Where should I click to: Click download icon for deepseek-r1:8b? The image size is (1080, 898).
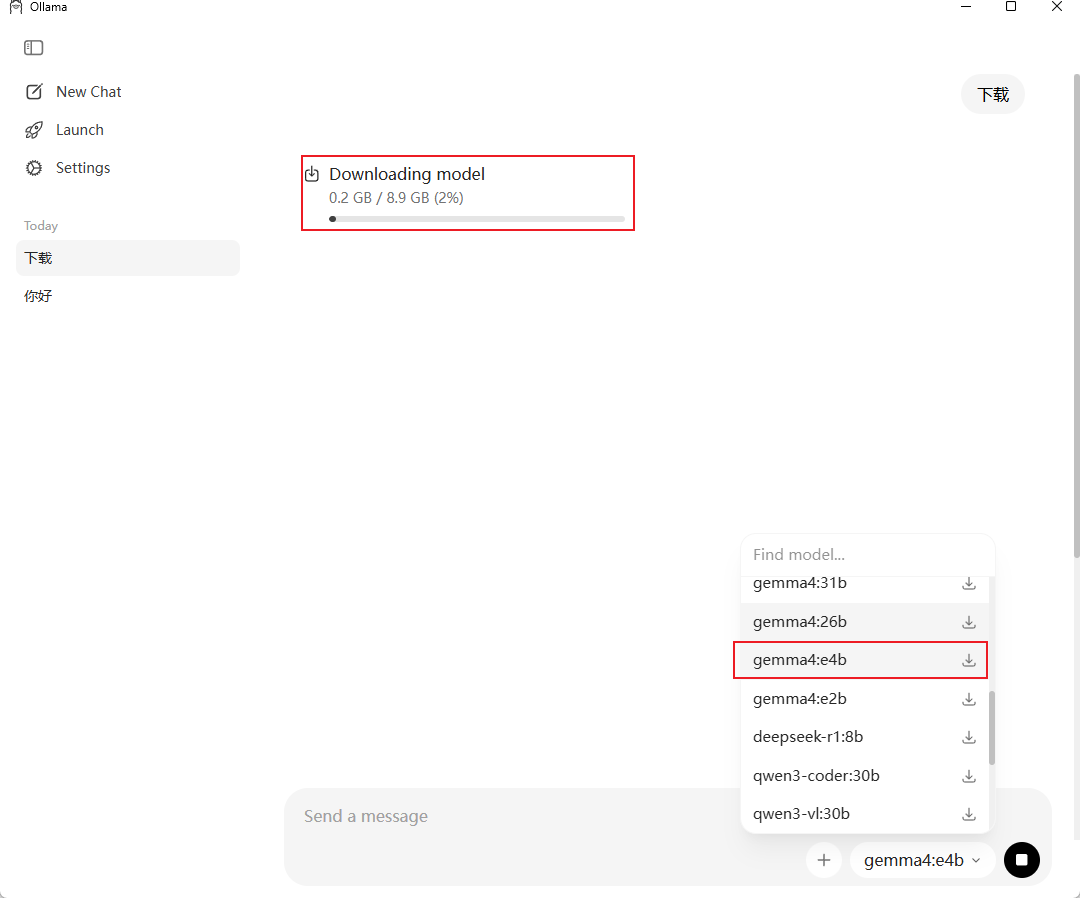point(968,737)
